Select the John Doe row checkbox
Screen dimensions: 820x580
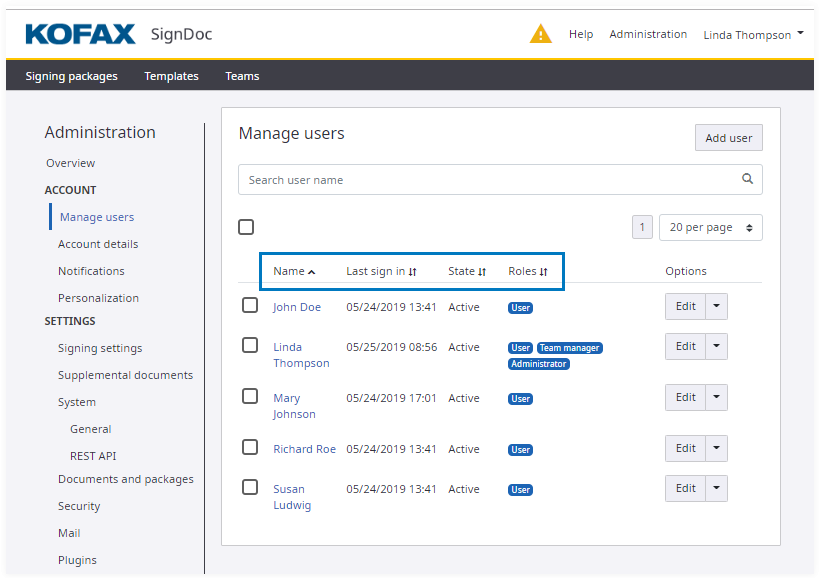point(250,305)
